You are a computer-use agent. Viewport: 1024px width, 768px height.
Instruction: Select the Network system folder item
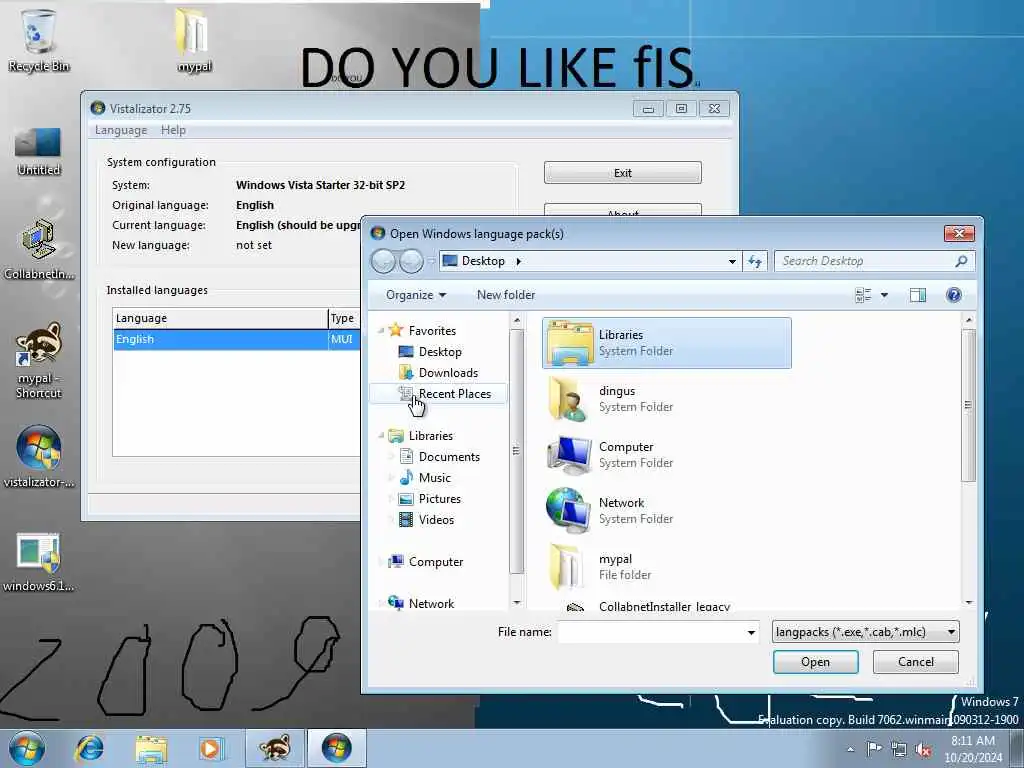pyautogui.click(x=667, y=511)
